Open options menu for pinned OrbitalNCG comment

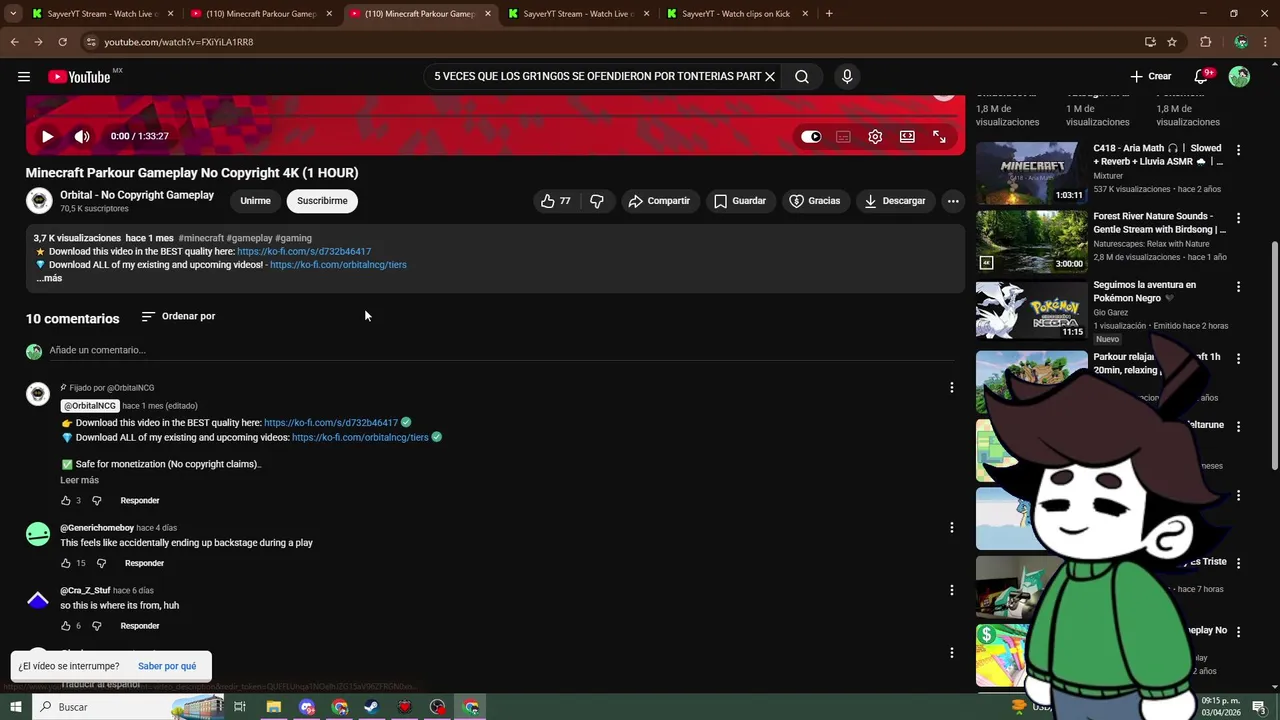[952, 388]
